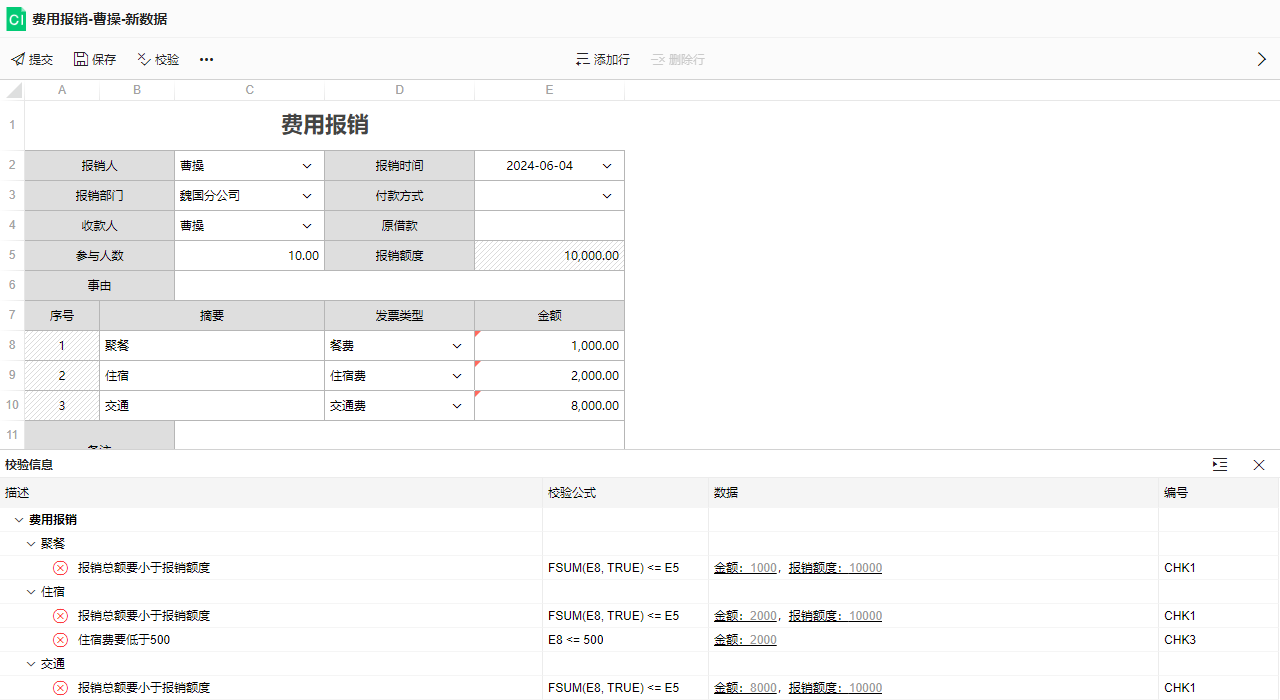Close the 校验信息 validation panel
The height and width of the screenshot is (700, 1280).
pyautogui.click(x=1259, y=465)
